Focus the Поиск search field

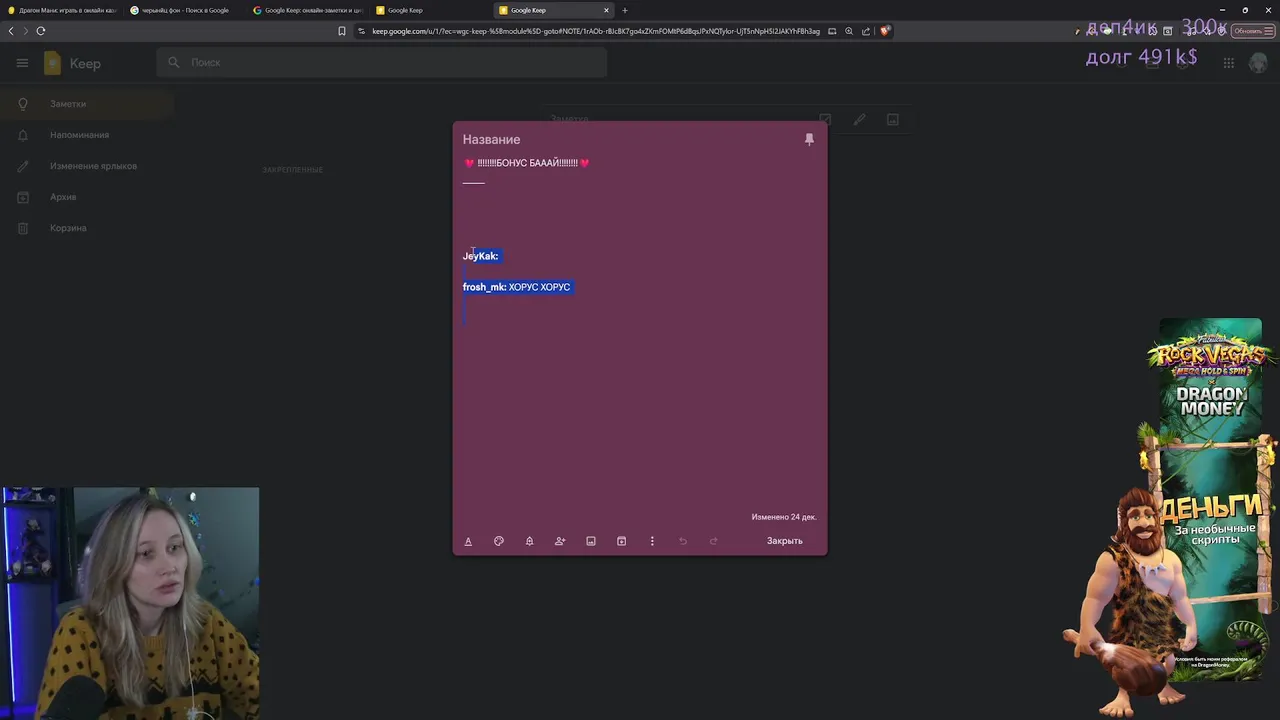point(382,62)
